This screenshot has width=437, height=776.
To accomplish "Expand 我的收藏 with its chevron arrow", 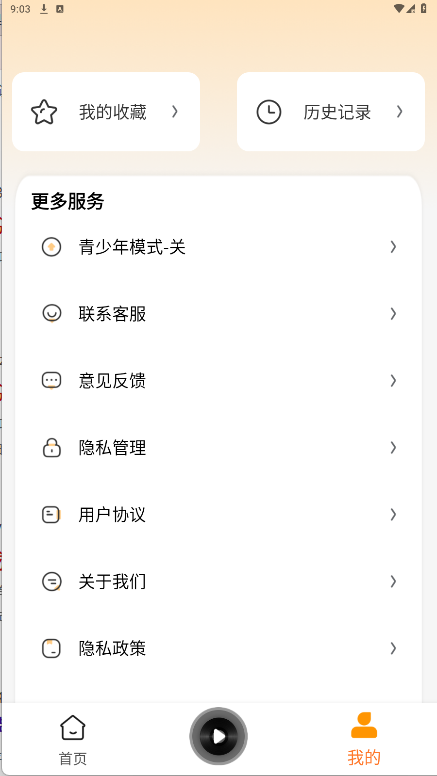I will pos(175,112).
